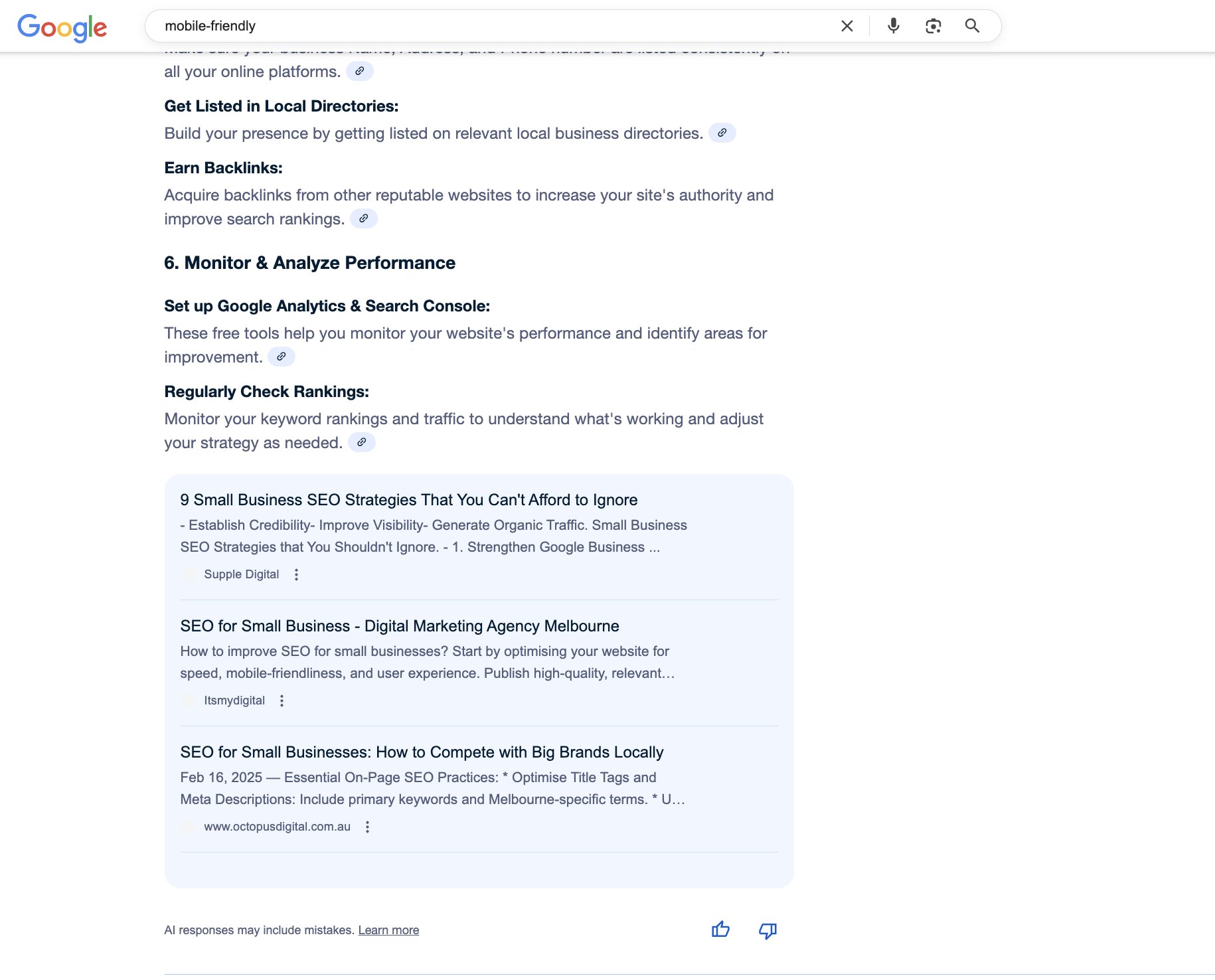Screen dimensions: 1215x980
Task: Open more options for Supple Digital result
Action: click(x=297, y=574)
